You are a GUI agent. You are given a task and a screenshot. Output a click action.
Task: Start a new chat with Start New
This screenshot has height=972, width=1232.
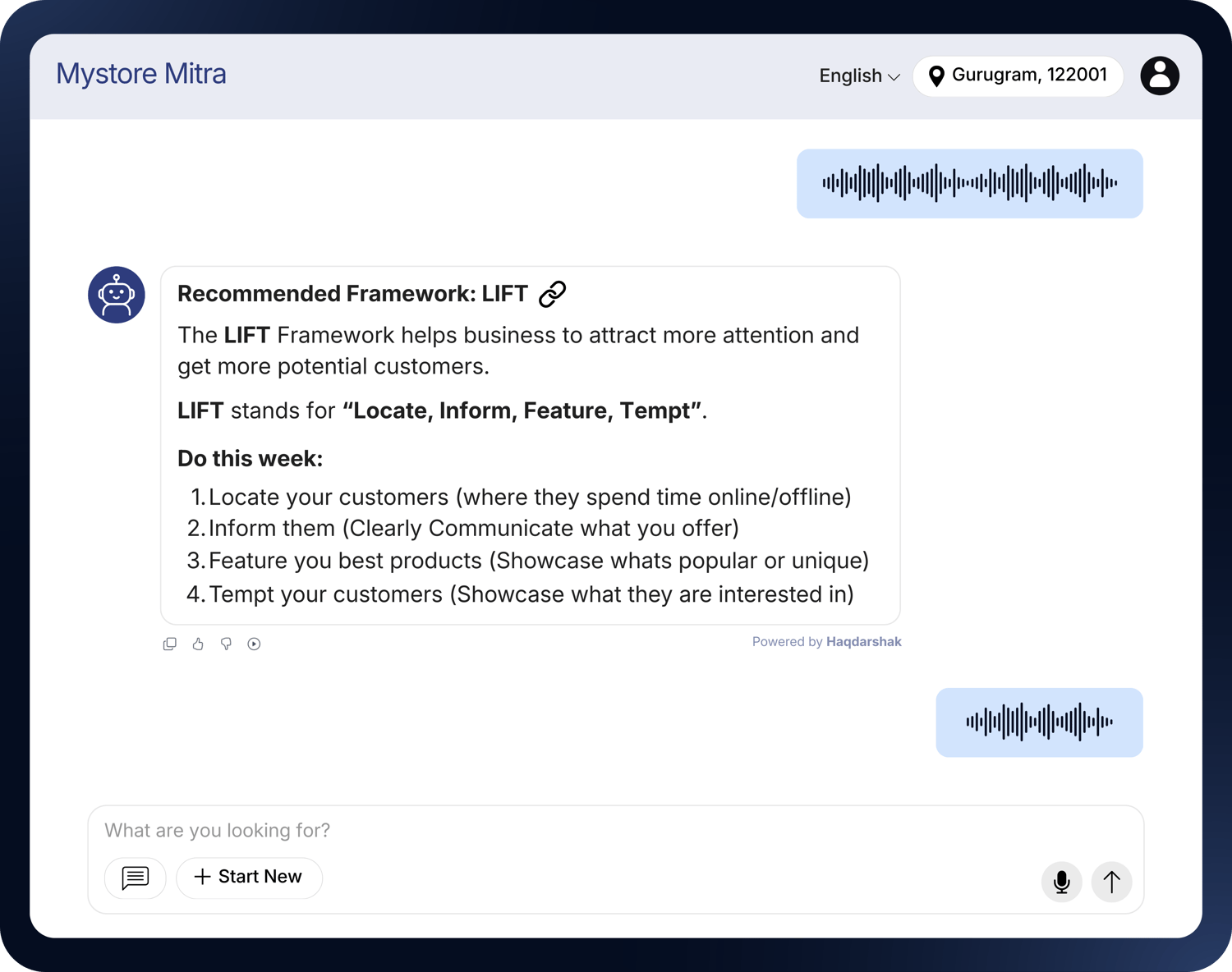249,878
